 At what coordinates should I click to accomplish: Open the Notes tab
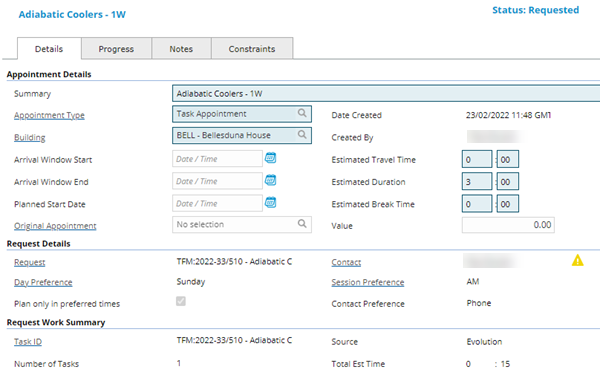[x=181, y=49]
